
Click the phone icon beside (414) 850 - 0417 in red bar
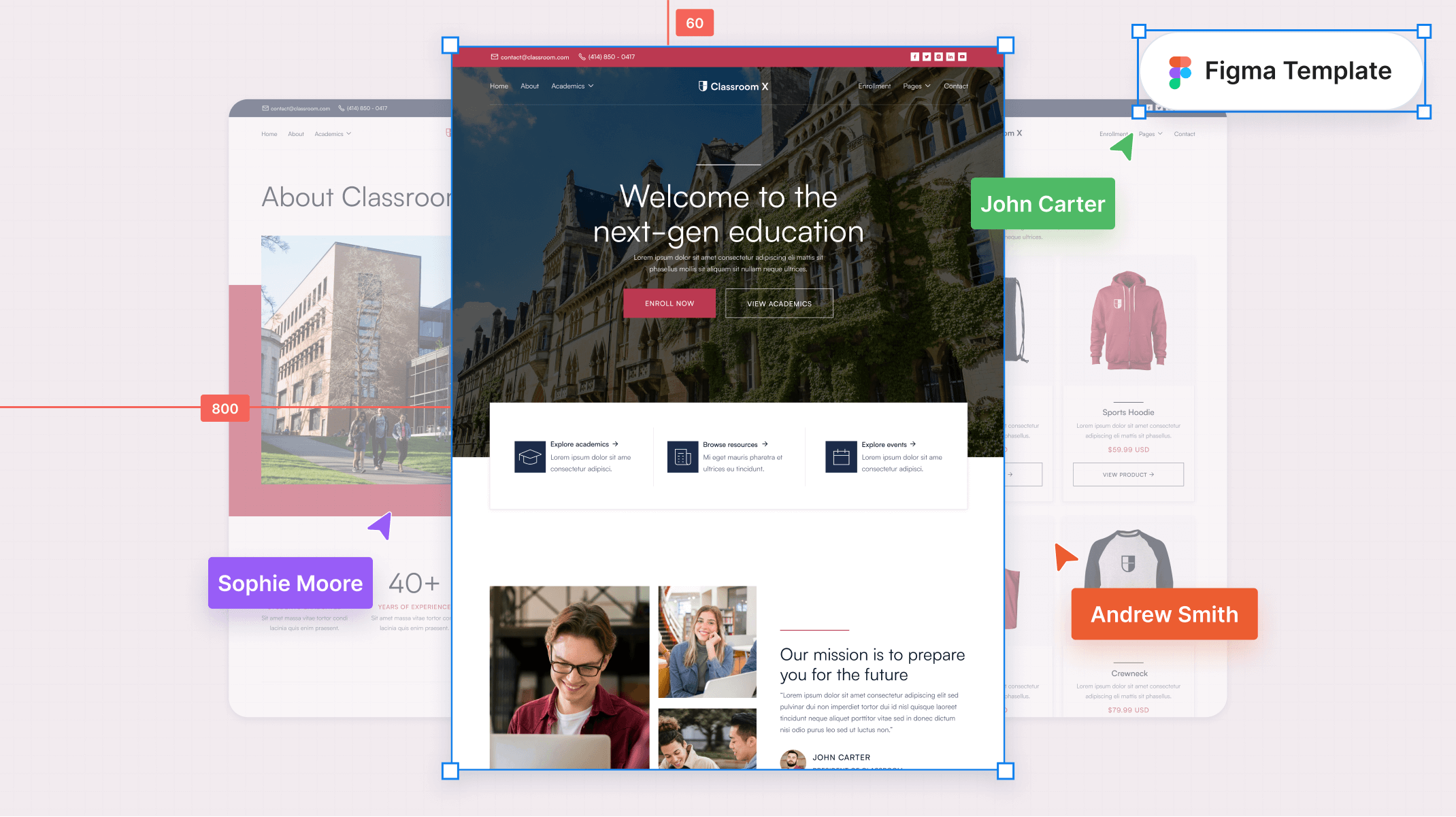tap(582, 57)
